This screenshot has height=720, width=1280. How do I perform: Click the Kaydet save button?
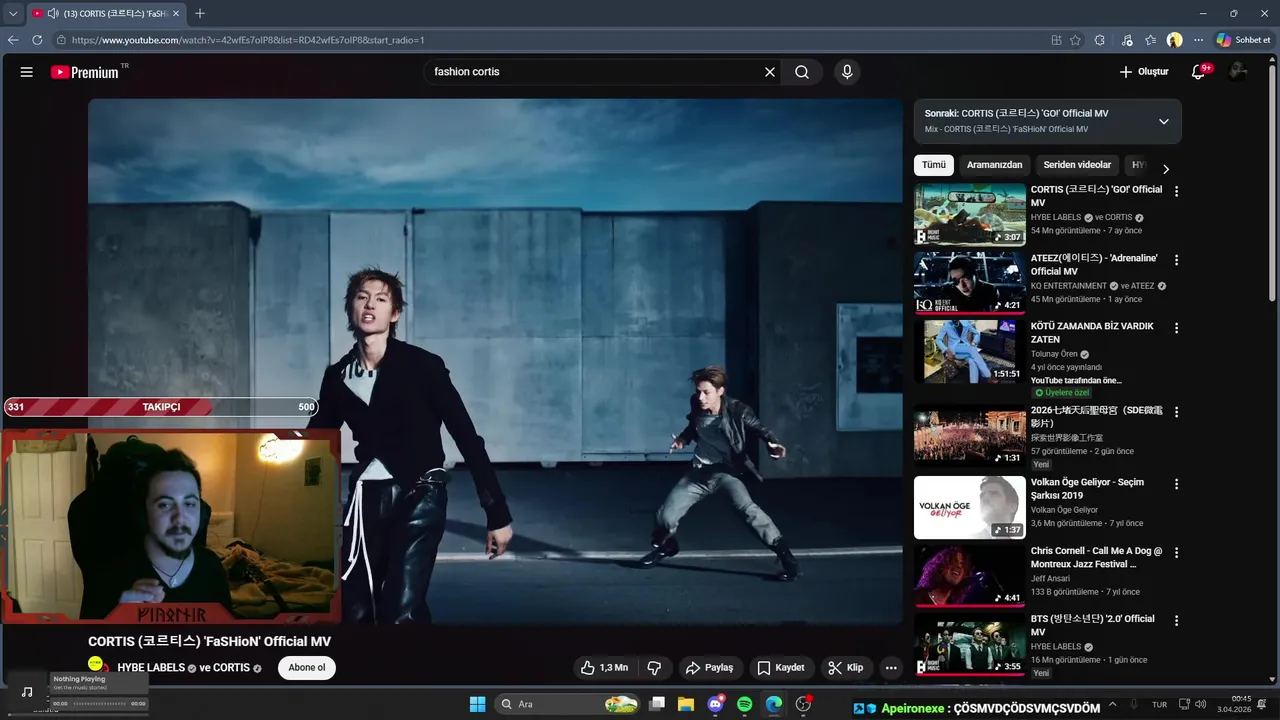781,668
